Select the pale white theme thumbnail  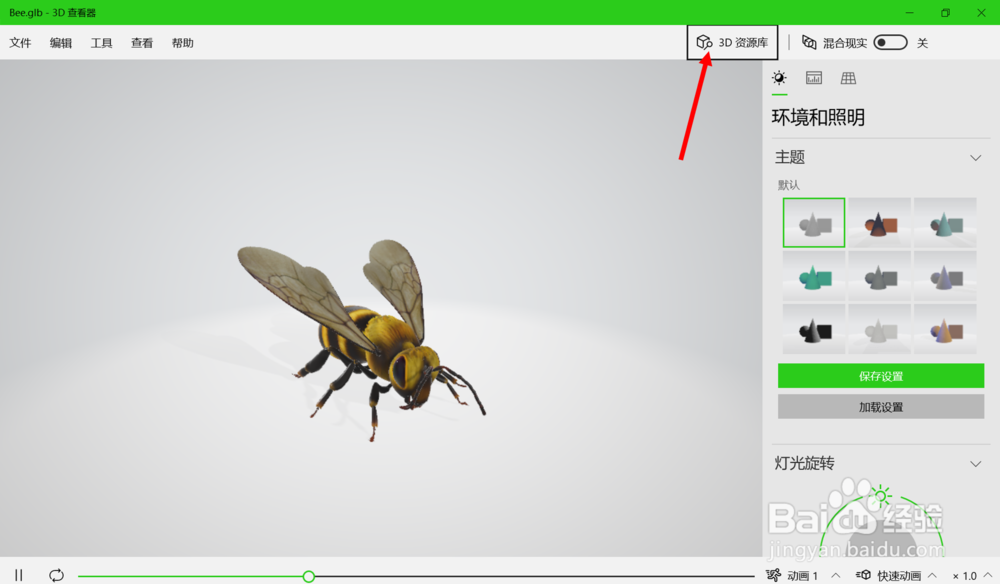[x=879, y=329]
